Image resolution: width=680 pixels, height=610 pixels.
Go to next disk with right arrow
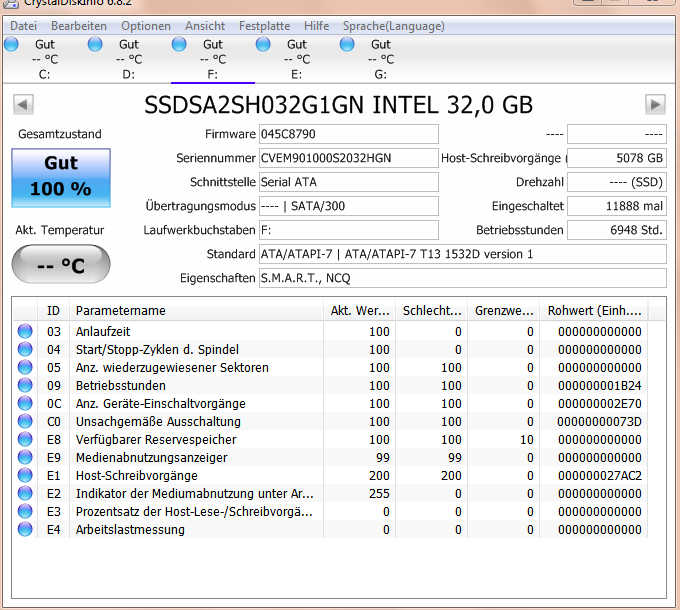point(655,104)
